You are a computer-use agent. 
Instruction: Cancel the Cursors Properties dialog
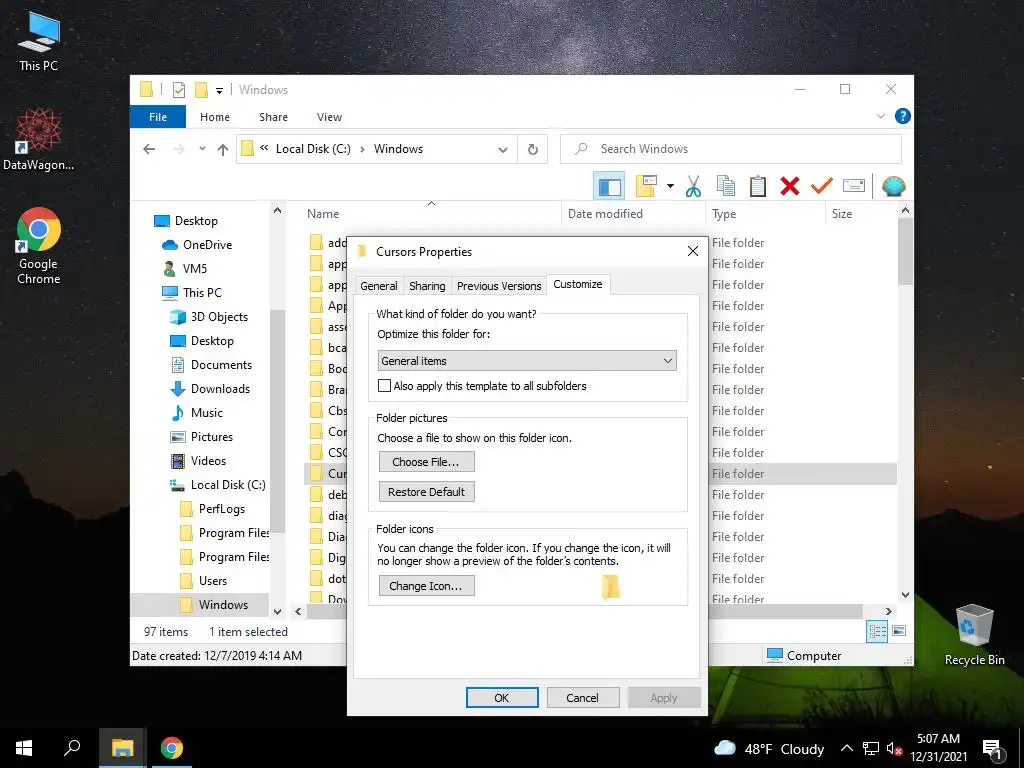583,698
